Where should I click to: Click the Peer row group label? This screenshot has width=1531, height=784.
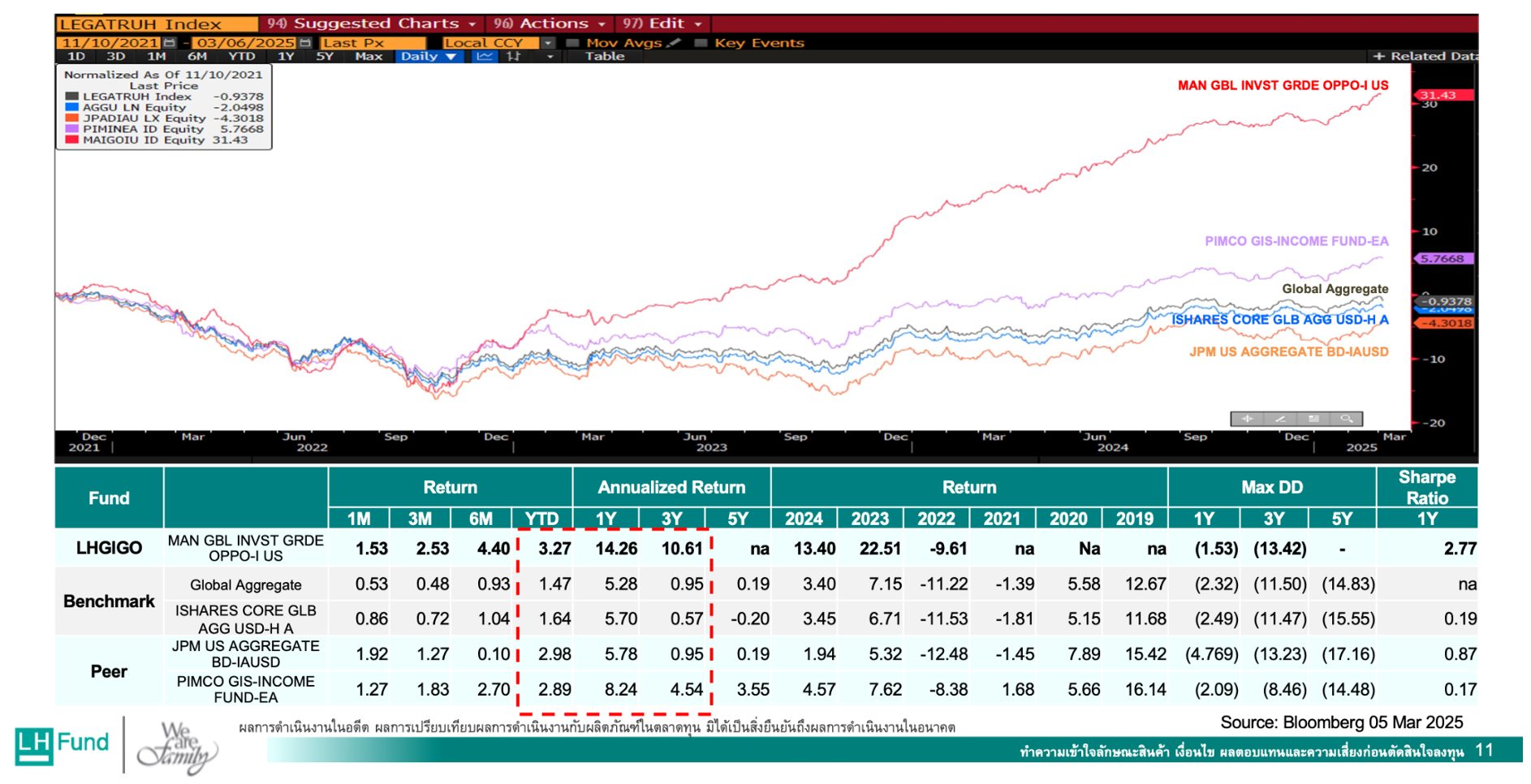point(109,671)
